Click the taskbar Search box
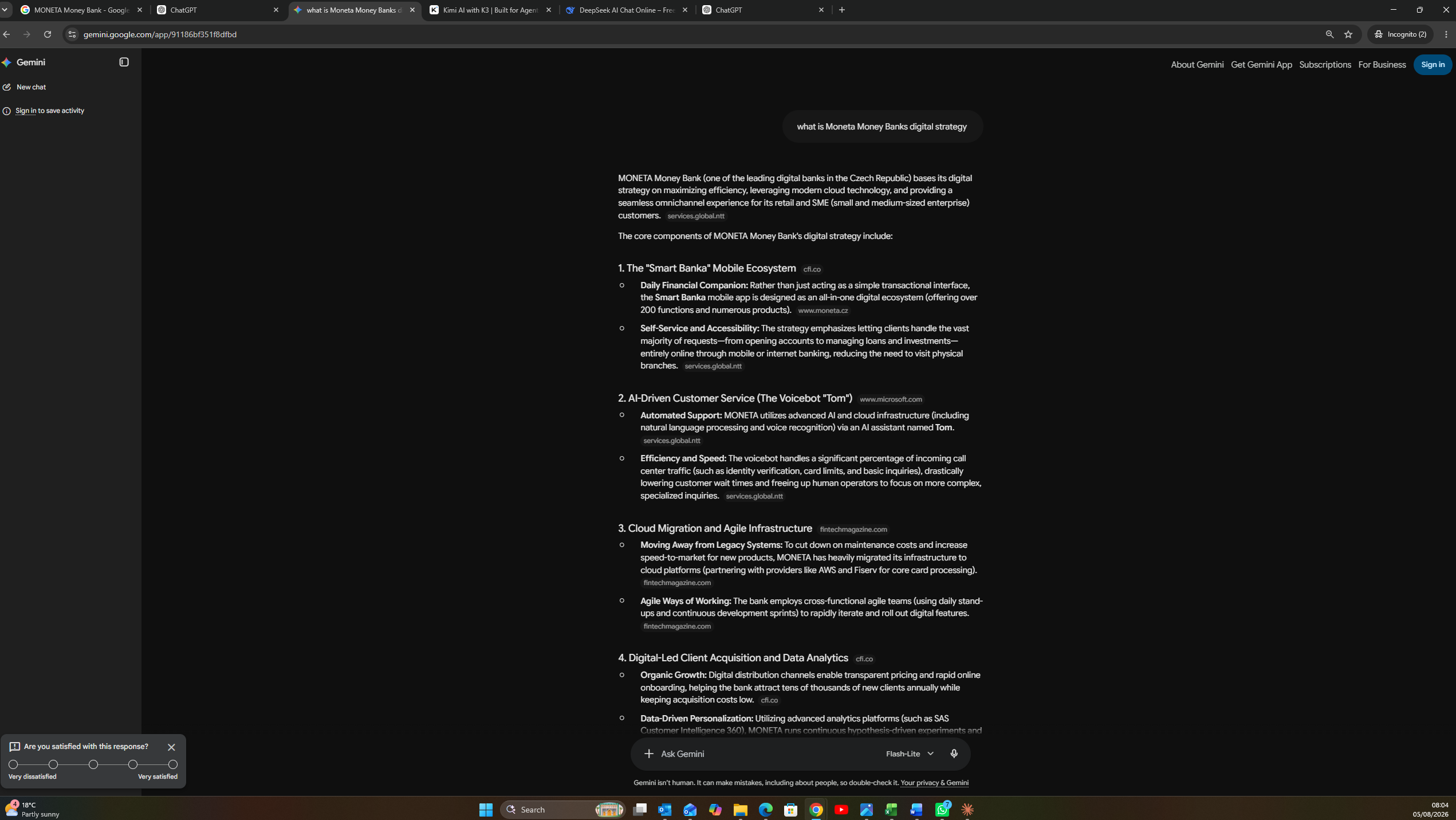This screenshot has height=820, width=1456. 562,810
